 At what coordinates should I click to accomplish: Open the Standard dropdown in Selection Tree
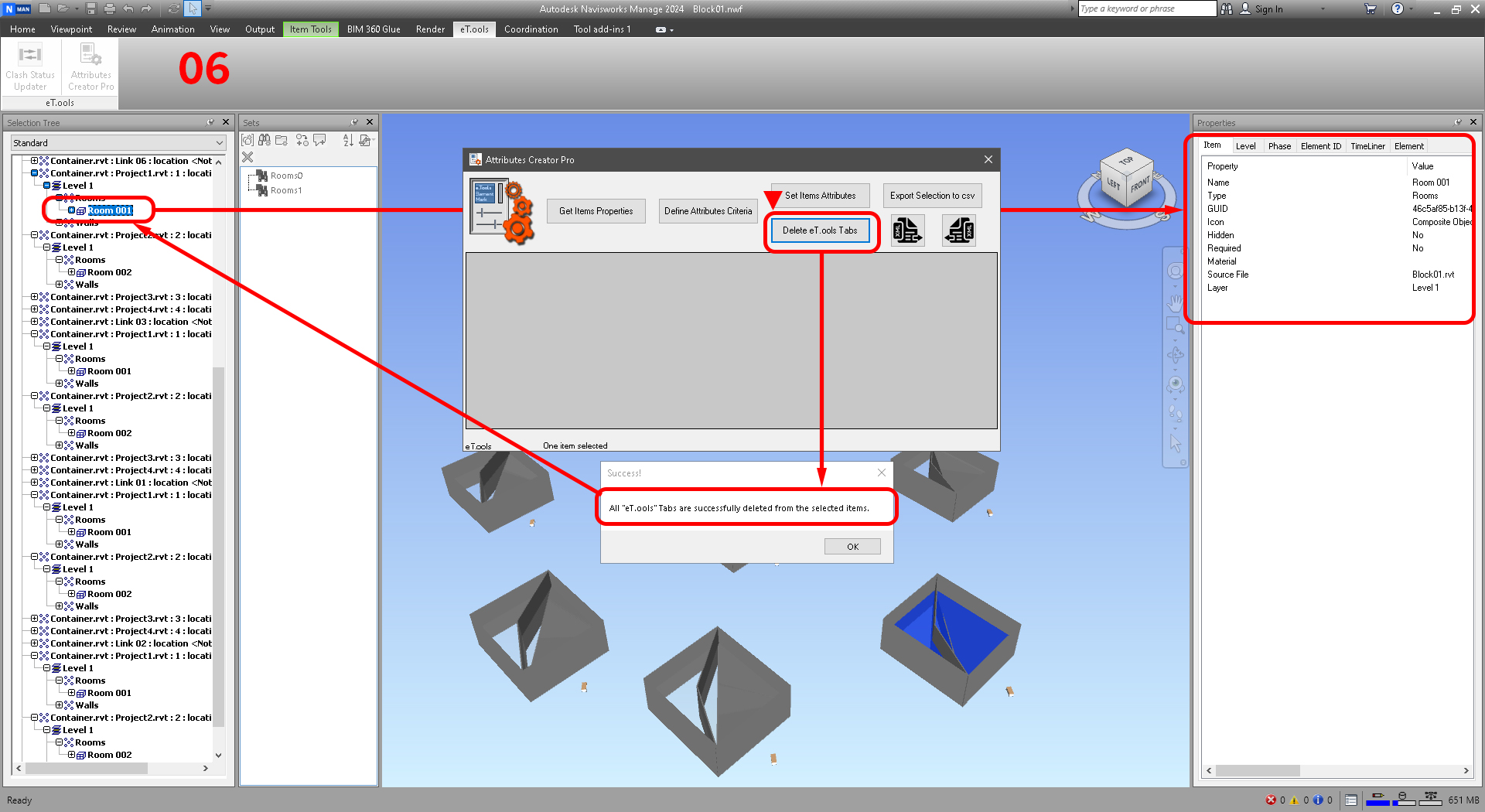pyautogui.click(x=118, y=143)
